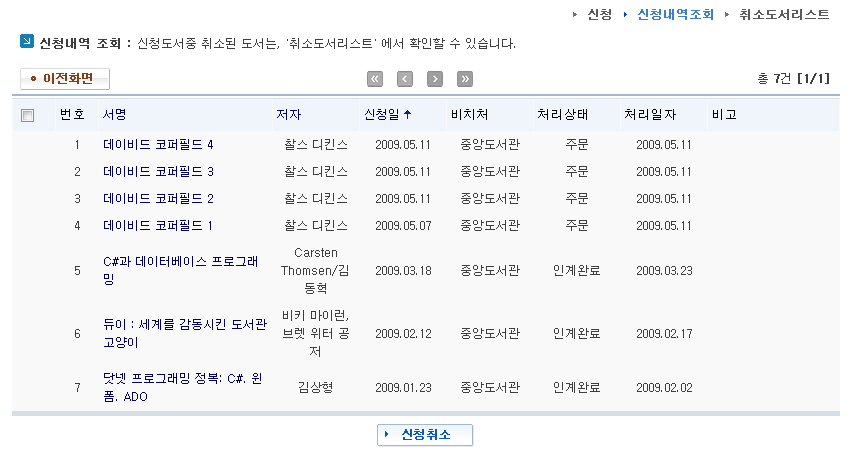Select the 신청내역조회 navigation item
This screenshot has height=461, width=856.
point(675,15)
